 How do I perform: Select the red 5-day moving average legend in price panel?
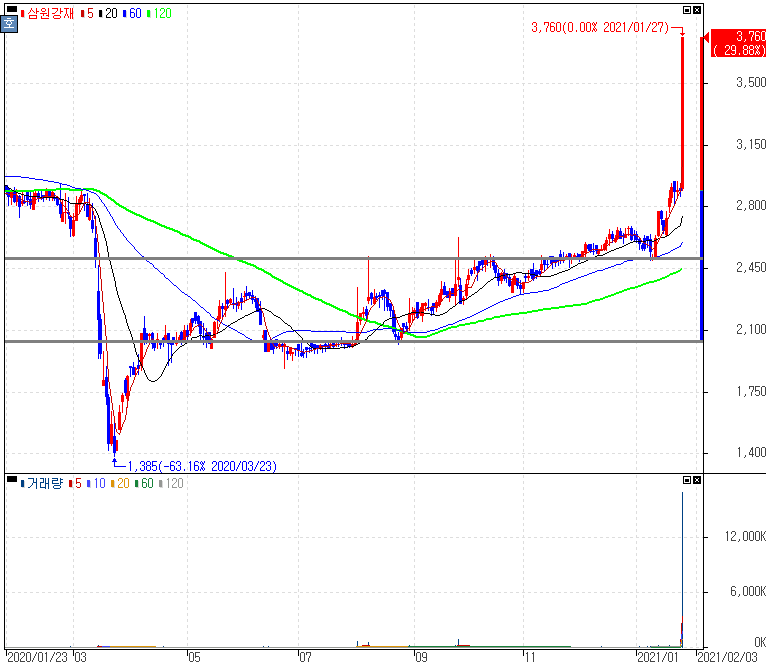87,14
